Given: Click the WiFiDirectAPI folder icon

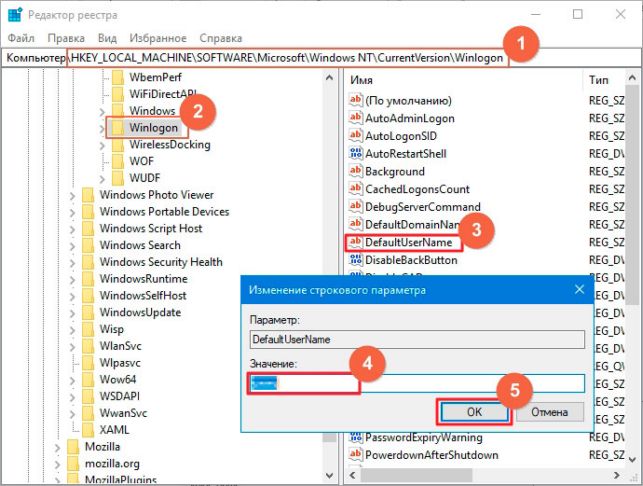Looking at the screenshot, I should tap(118, 94).
